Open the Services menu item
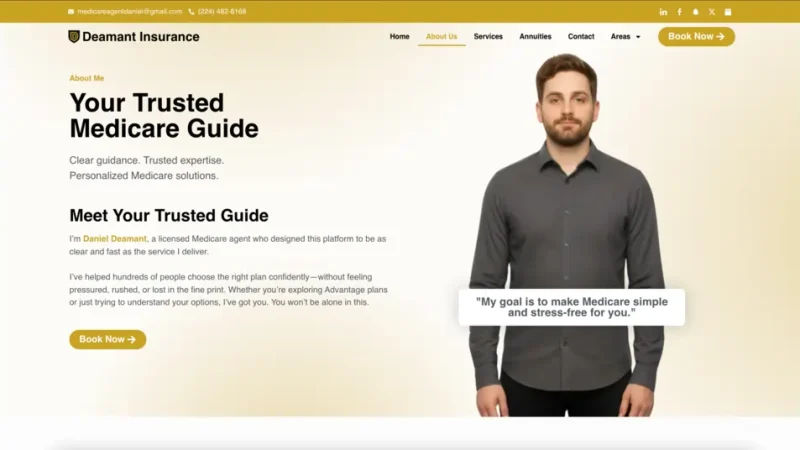This screenshot has width=800, height=450. coord(488,37)
